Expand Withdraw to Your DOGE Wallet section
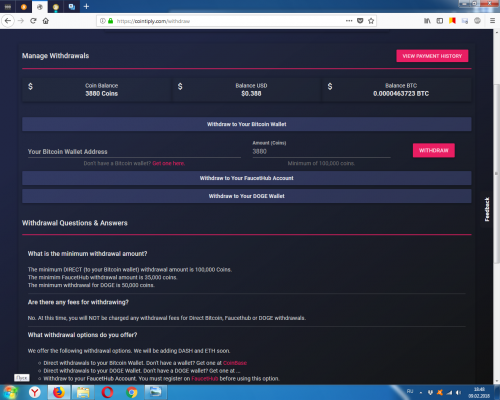Screen dimensions: 500x400 [247, 196]
